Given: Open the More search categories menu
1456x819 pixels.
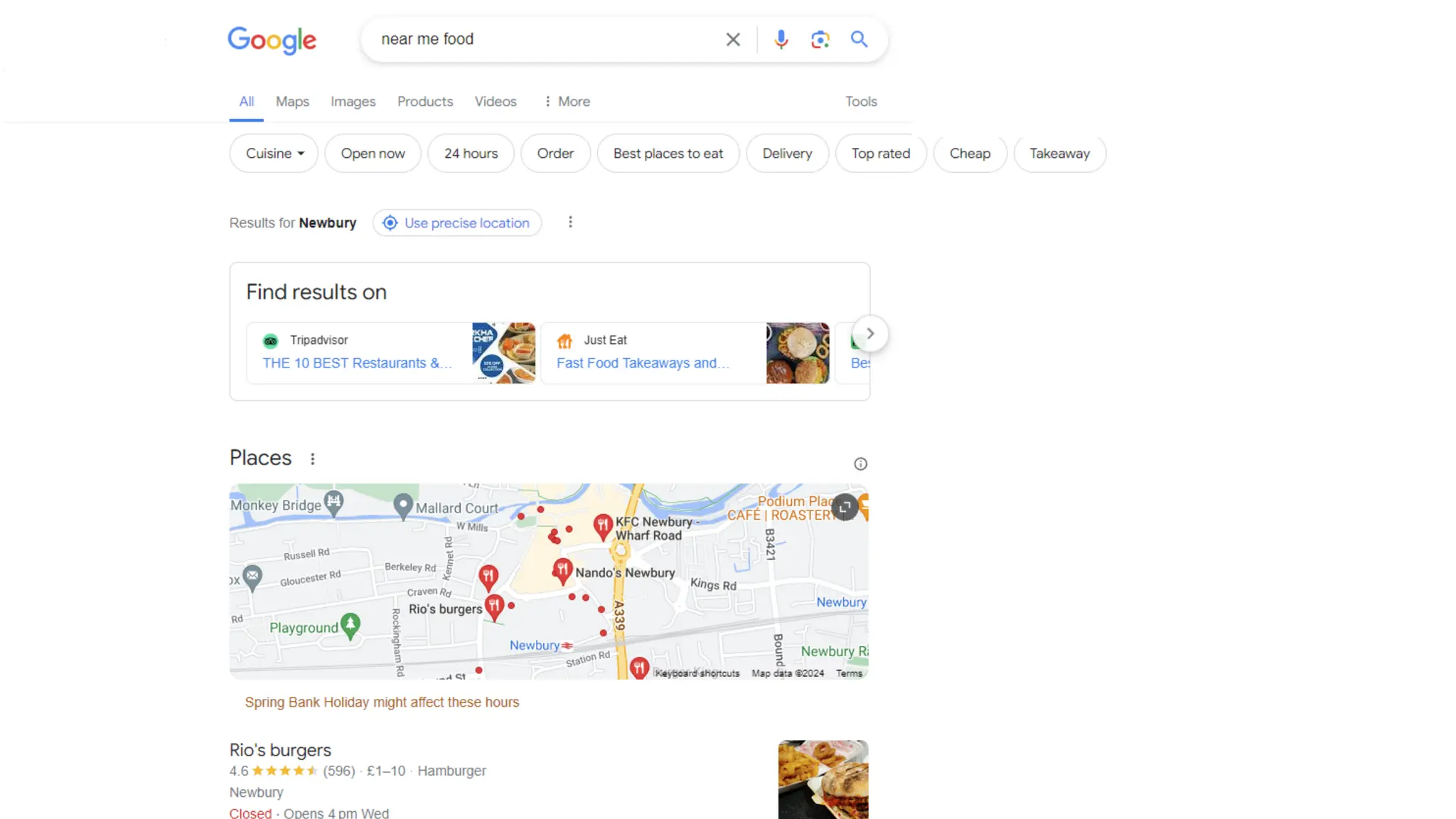Looking at the screenshot, I should coord(567,102).
